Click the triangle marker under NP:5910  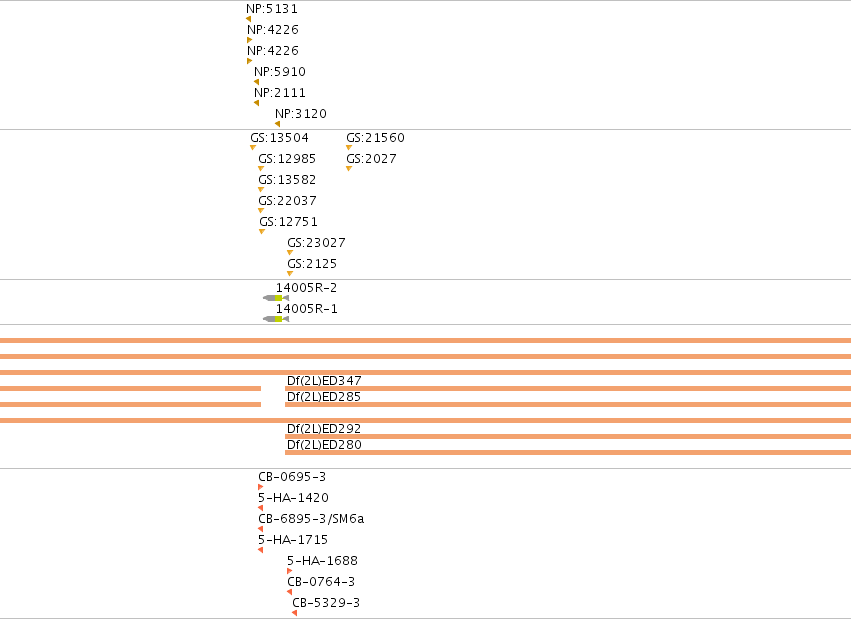256,82
